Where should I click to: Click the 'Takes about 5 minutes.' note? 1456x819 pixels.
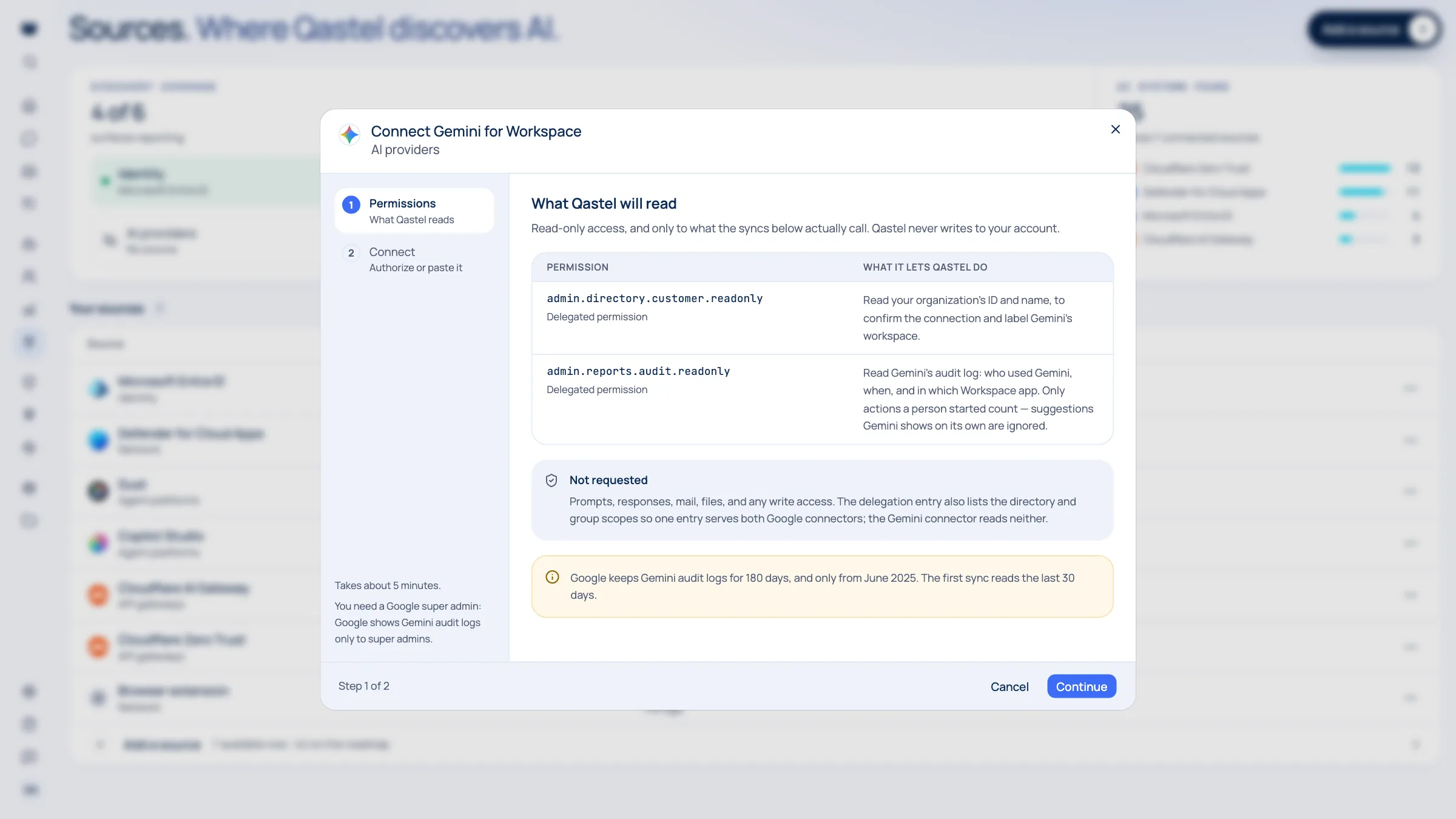(388, 585)
